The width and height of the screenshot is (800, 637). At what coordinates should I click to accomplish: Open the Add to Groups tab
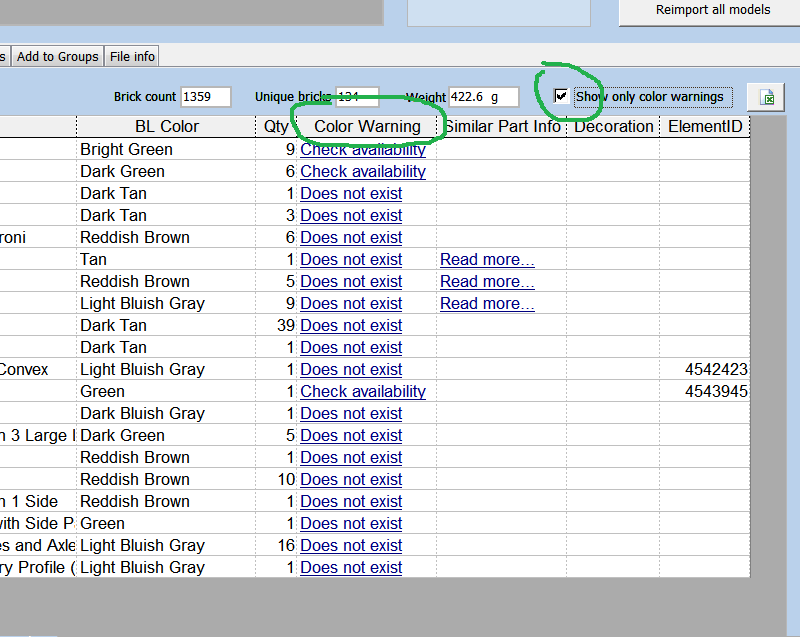[x=58, y=57]
